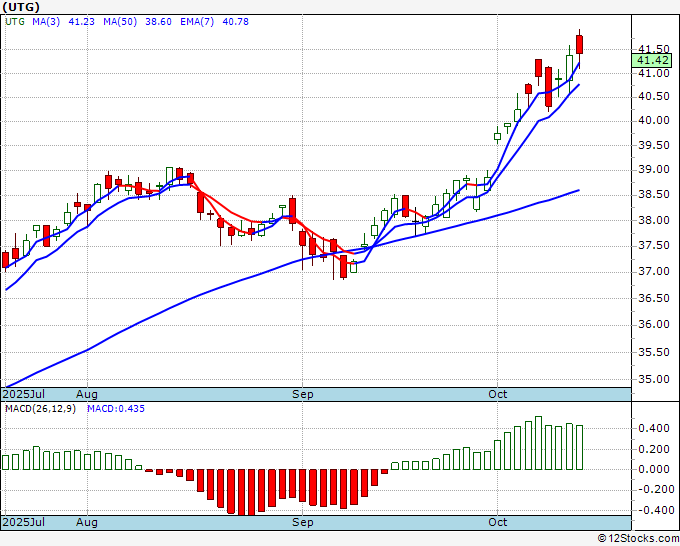Click the 41.00 price axis label
The height and width of the screenshot is (546, 680).
[x=654, y=73]
